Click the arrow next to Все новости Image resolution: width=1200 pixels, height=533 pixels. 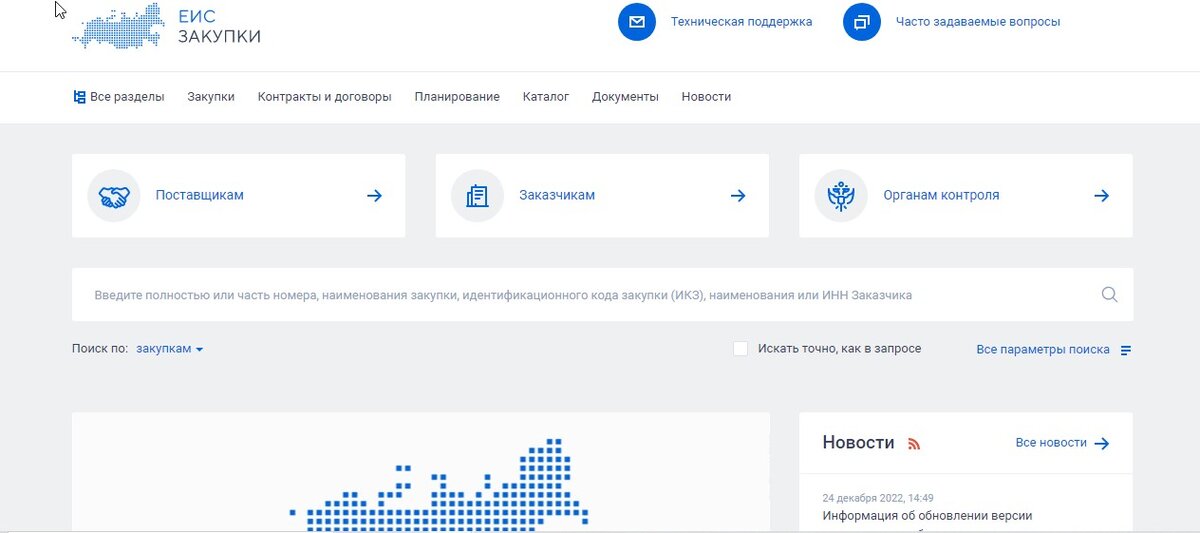coord(1102,444)
